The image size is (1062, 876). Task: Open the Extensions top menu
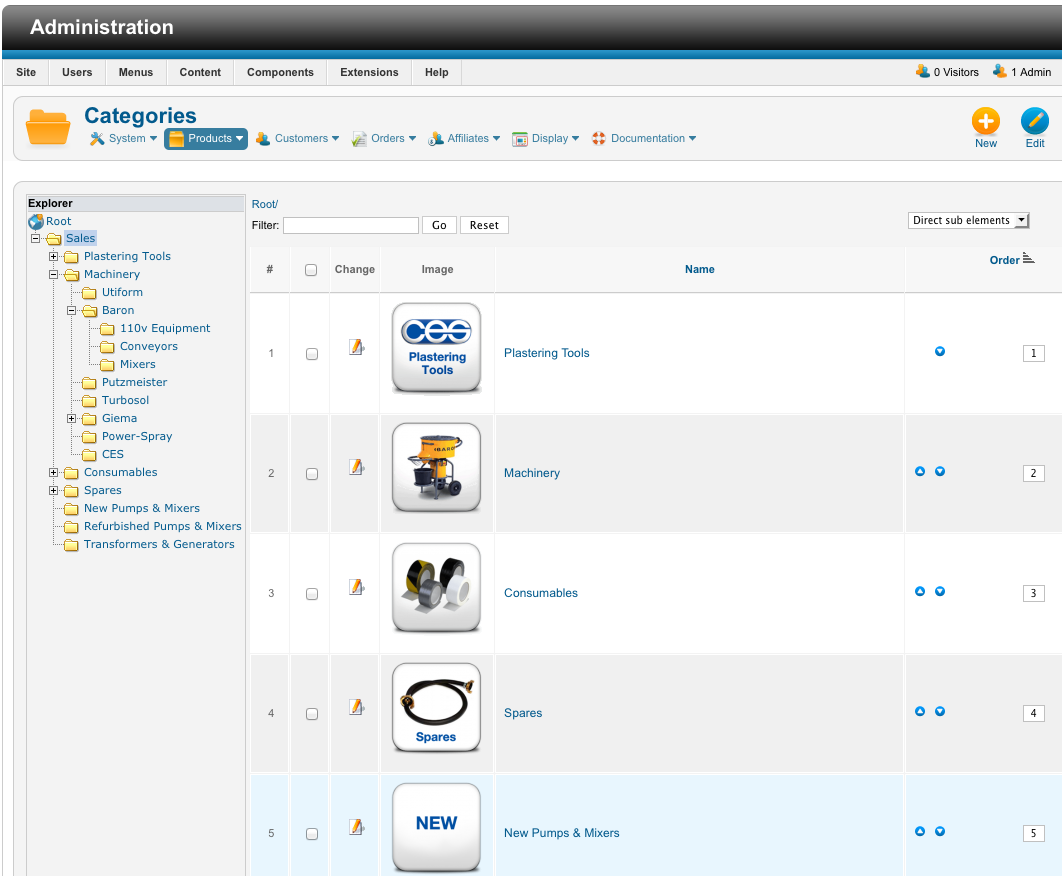[x=369, y=72]
